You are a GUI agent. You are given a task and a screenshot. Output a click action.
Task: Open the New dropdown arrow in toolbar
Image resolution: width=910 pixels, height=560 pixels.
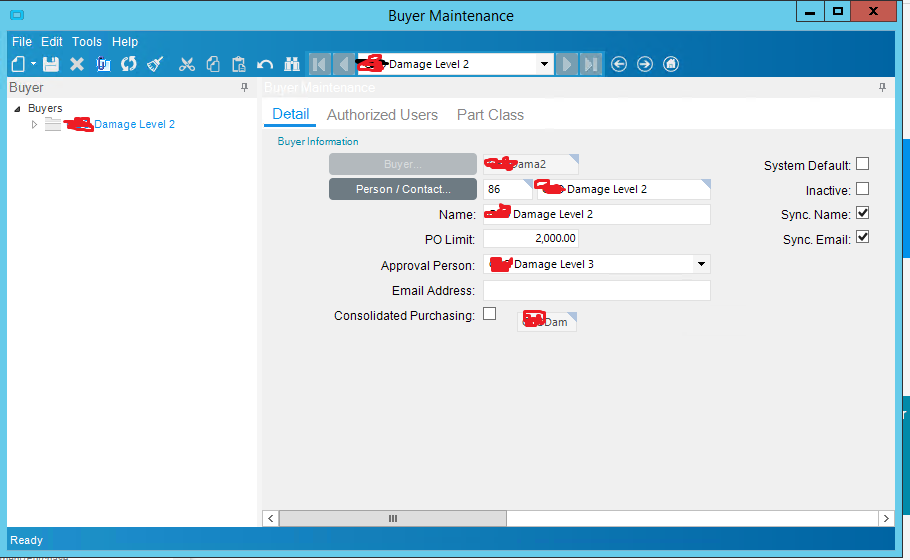(x=33, y=64)
